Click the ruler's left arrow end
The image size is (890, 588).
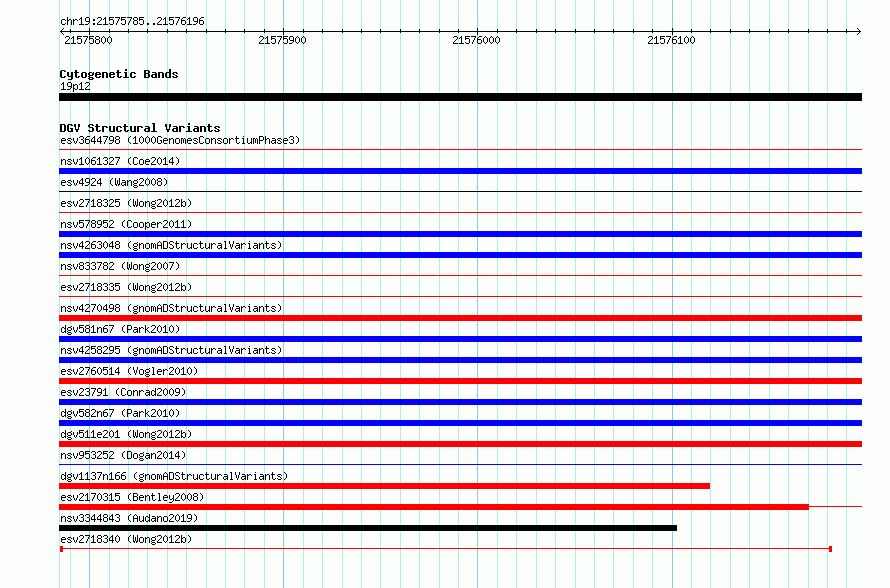[x=62, y=31]
